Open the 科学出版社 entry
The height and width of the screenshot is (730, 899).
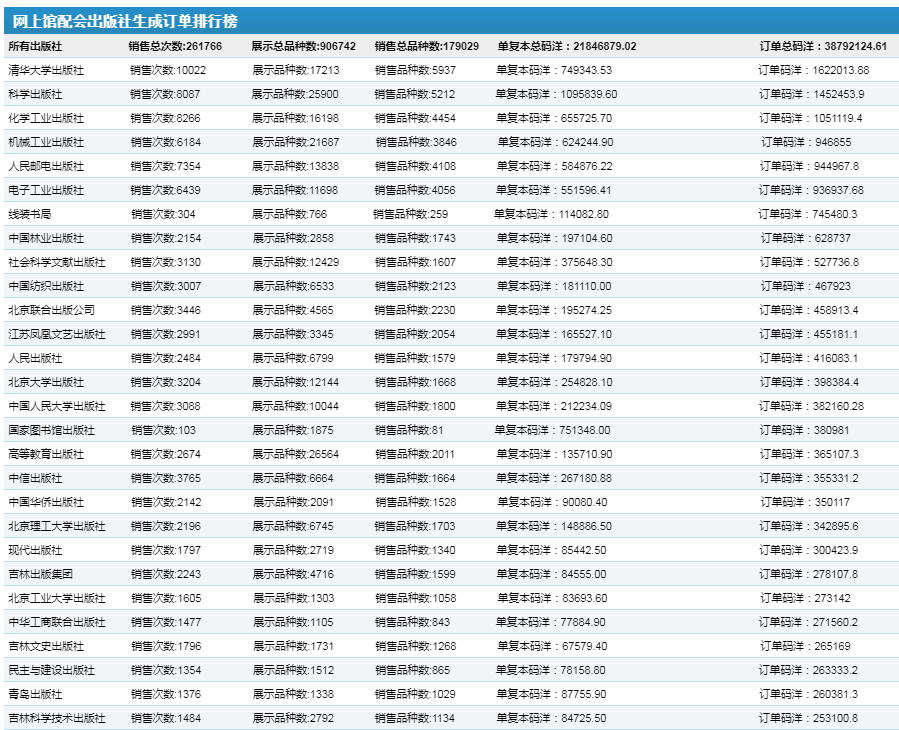click(x=35, y=94)
